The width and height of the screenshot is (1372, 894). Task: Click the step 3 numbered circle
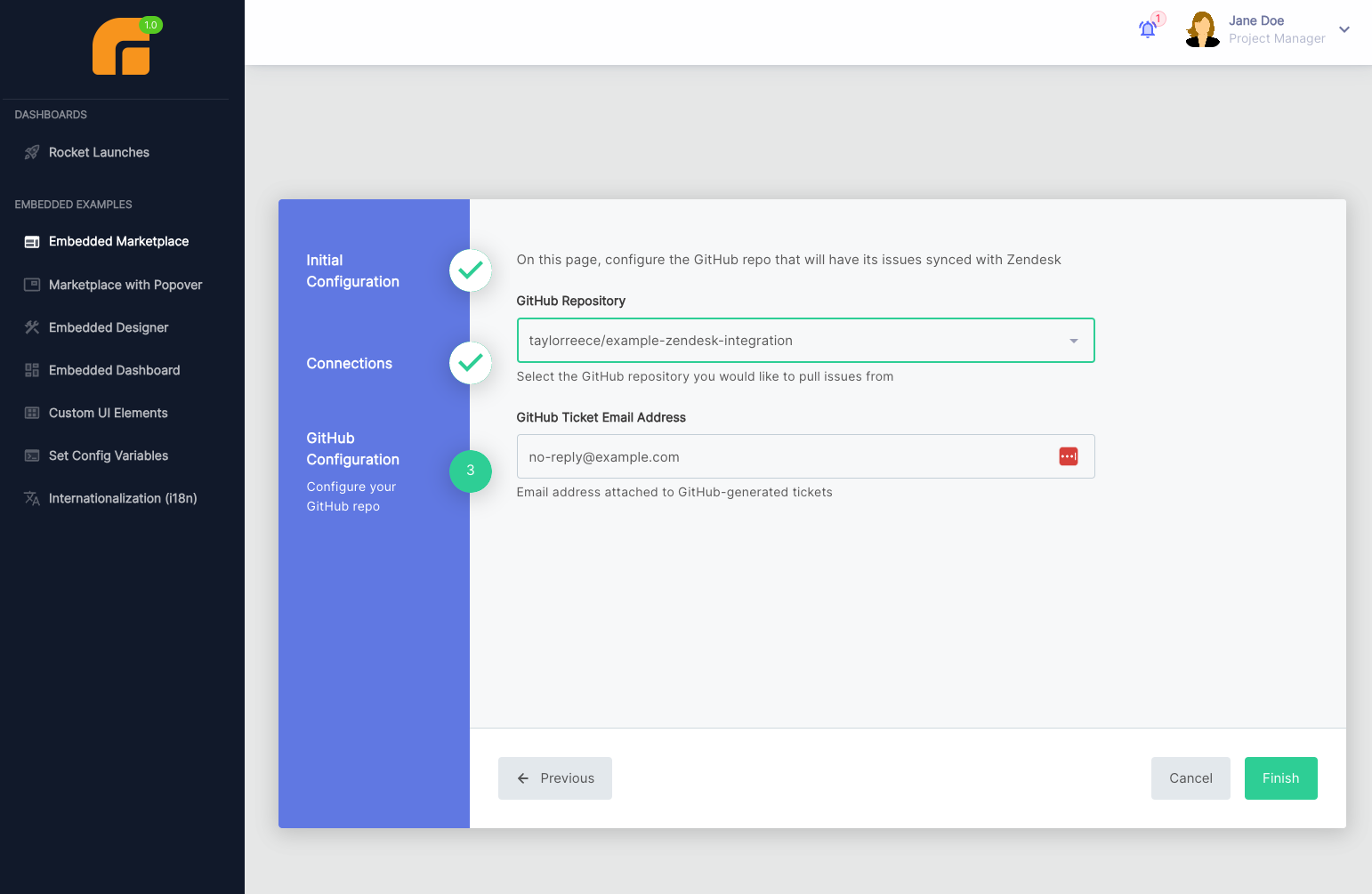point(470,471)
